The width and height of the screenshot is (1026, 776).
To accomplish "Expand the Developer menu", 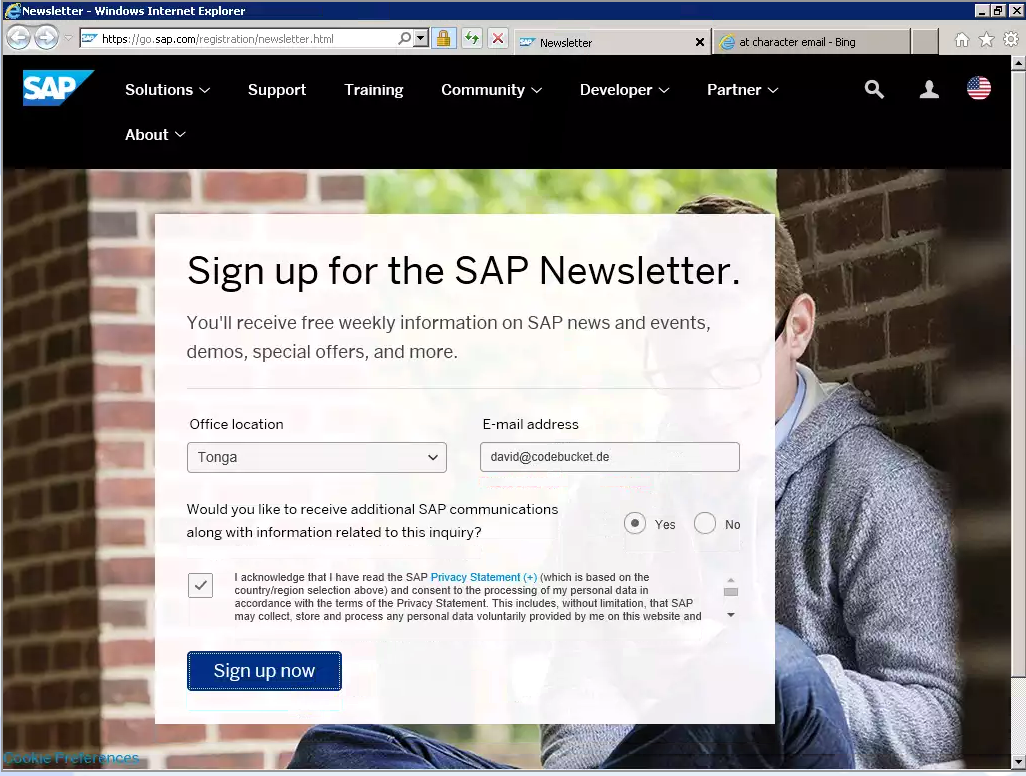I will point(624,90).
